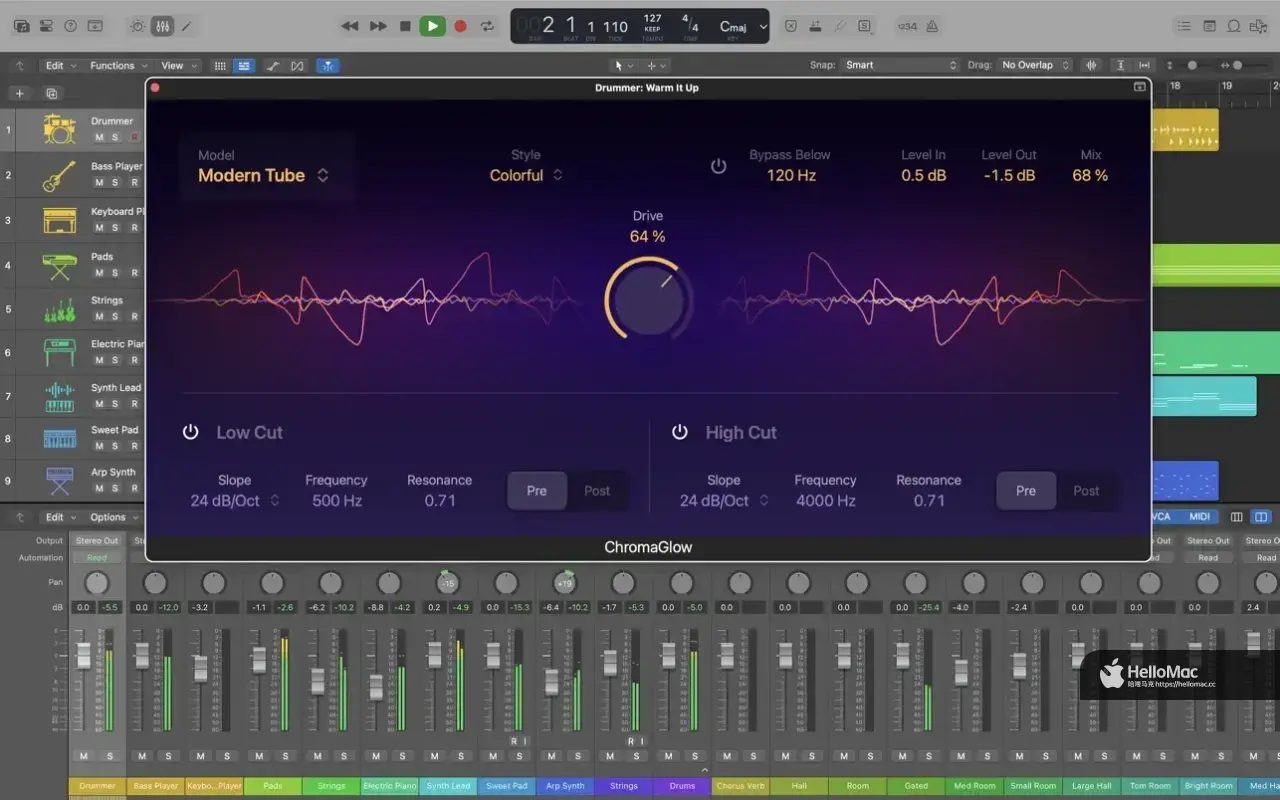The image size is (1280, 800).
Task: Click the Rewind transport button
Action: point(349,26)
